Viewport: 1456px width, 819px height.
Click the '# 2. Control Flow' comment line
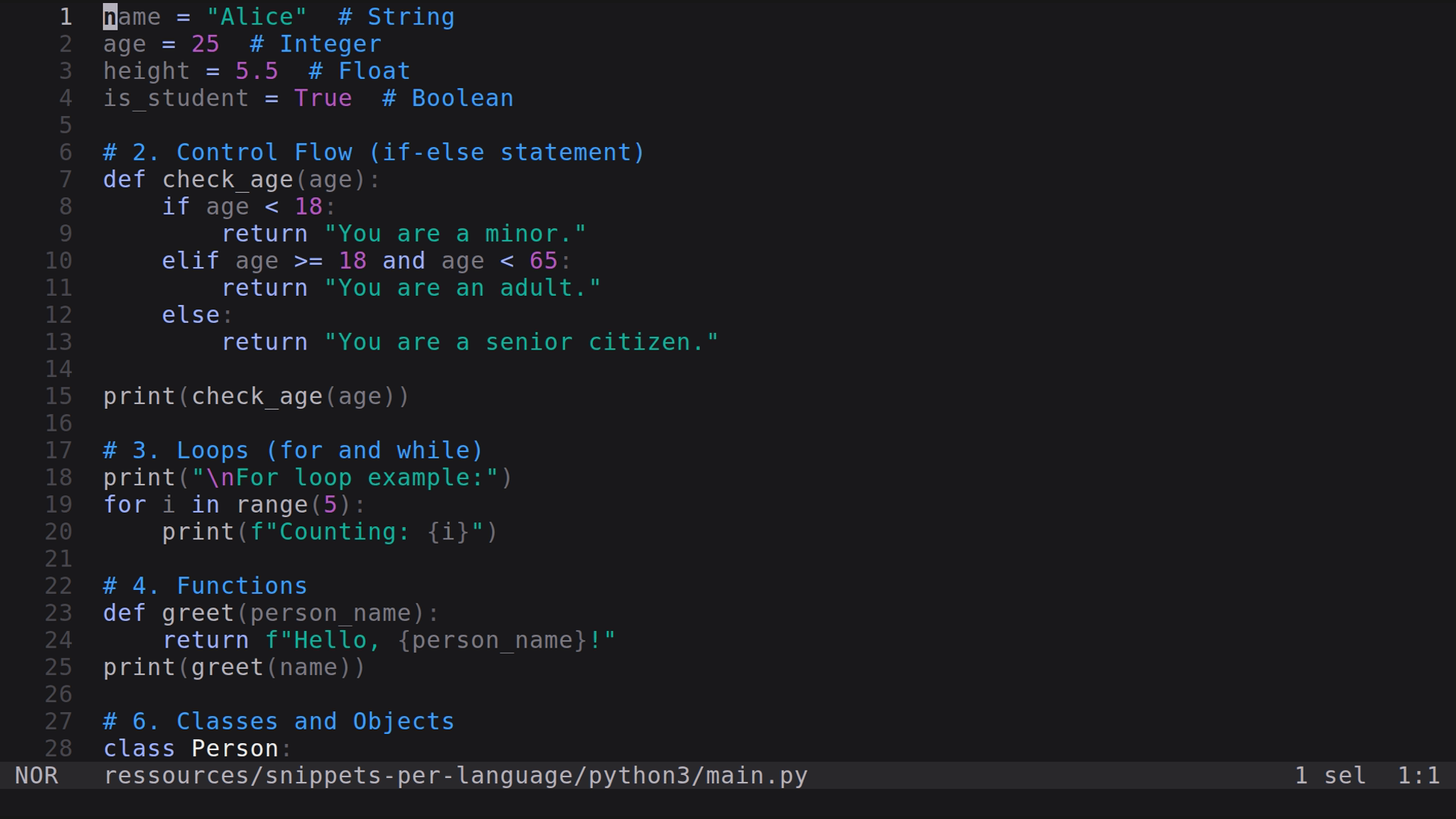[x=375, y=152]
